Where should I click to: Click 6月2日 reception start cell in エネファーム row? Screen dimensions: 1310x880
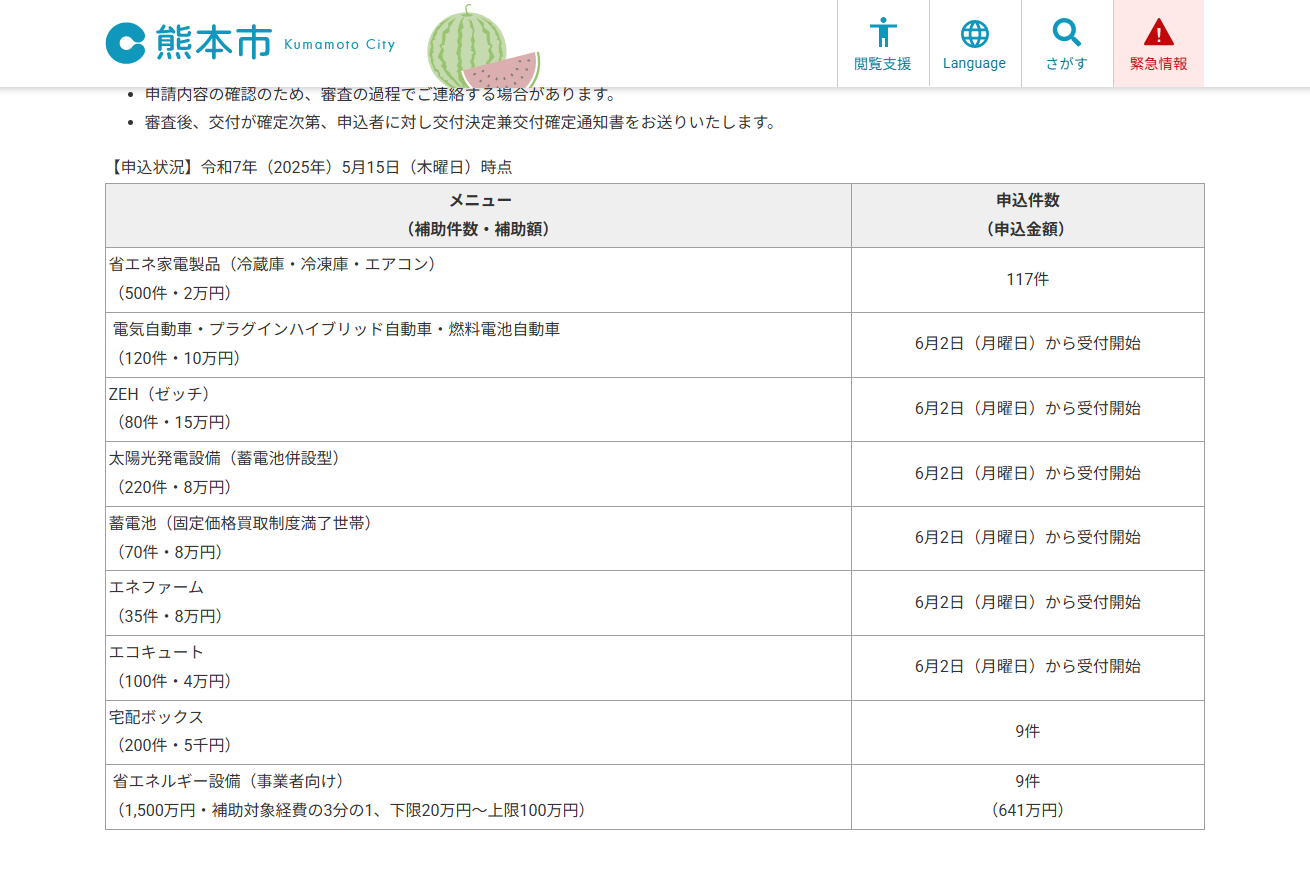(1028, 603)
